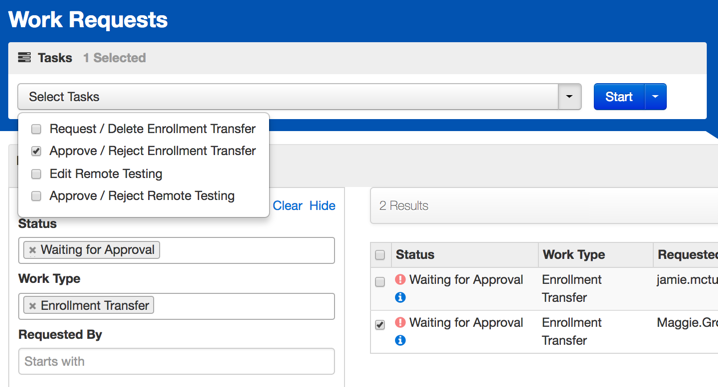Uncheck Approve / Reject Enrollment Transfer option

pos(36,151)
